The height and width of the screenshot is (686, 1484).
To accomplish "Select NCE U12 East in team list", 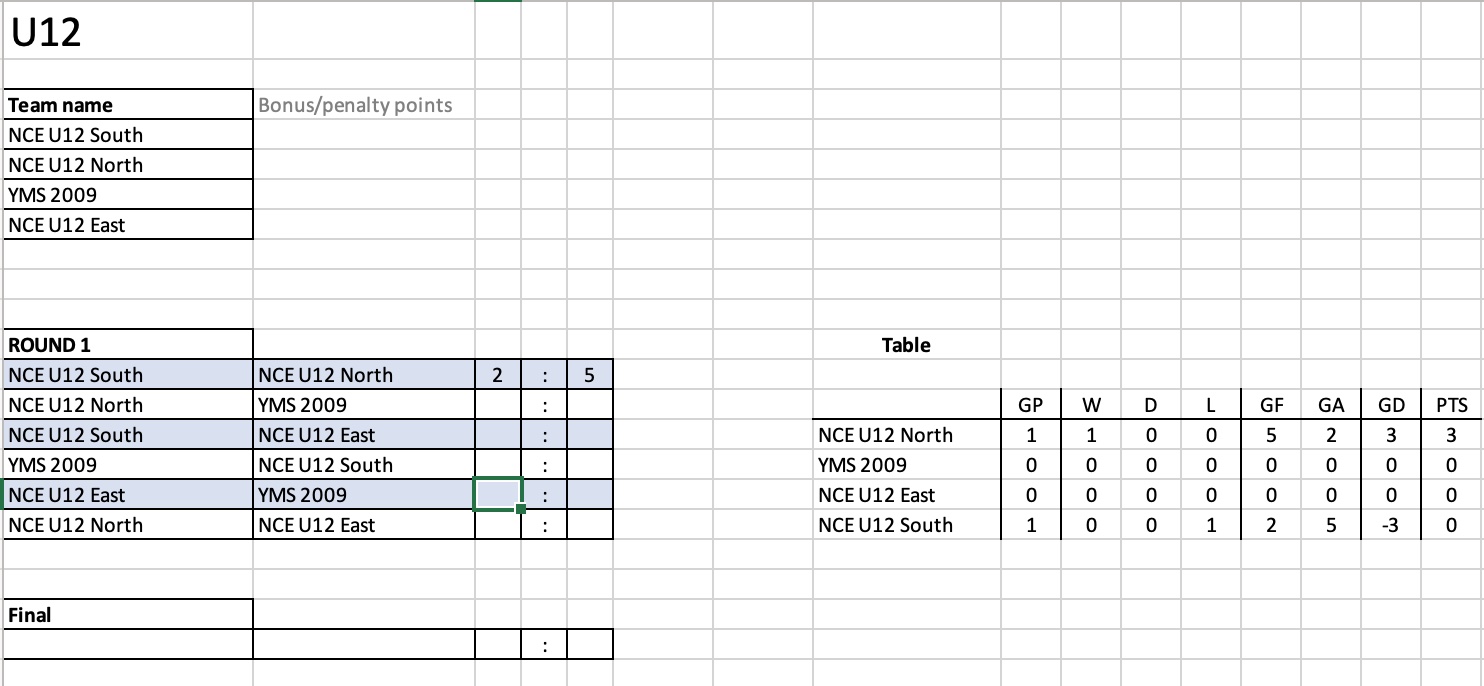I will [128, 225].
